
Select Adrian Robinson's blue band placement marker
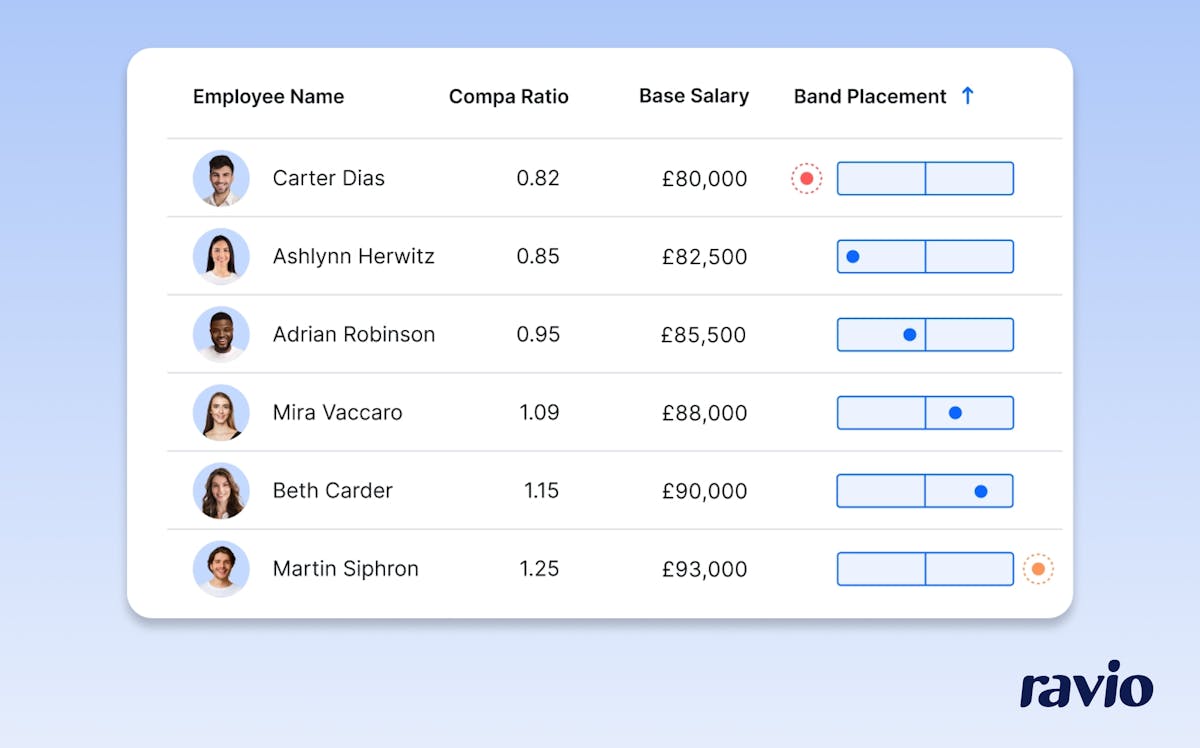[908, 334]
